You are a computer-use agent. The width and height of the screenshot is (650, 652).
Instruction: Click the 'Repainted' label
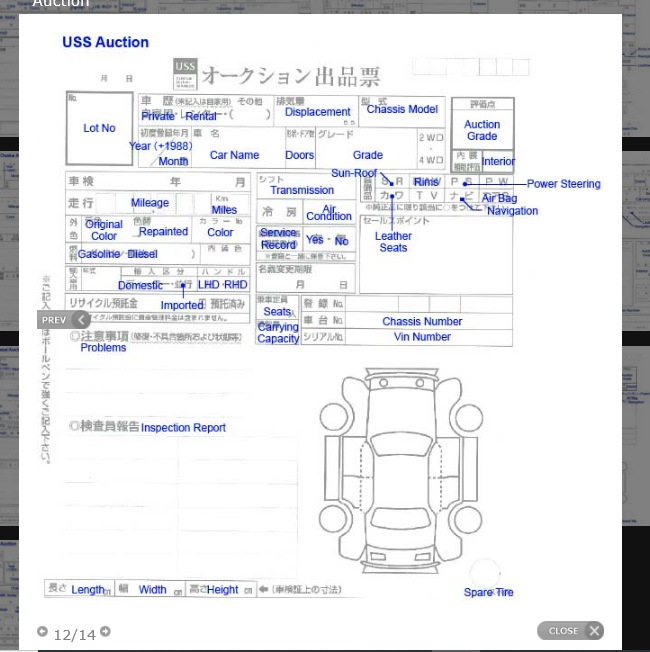pyautogui.click(x=163, y=232)
